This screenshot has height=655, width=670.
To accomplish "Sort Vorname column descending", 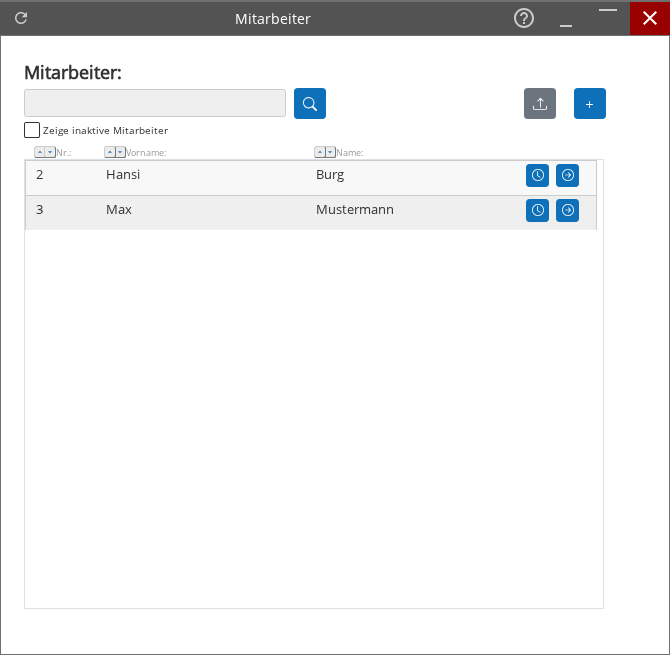I will click(120, 152).
